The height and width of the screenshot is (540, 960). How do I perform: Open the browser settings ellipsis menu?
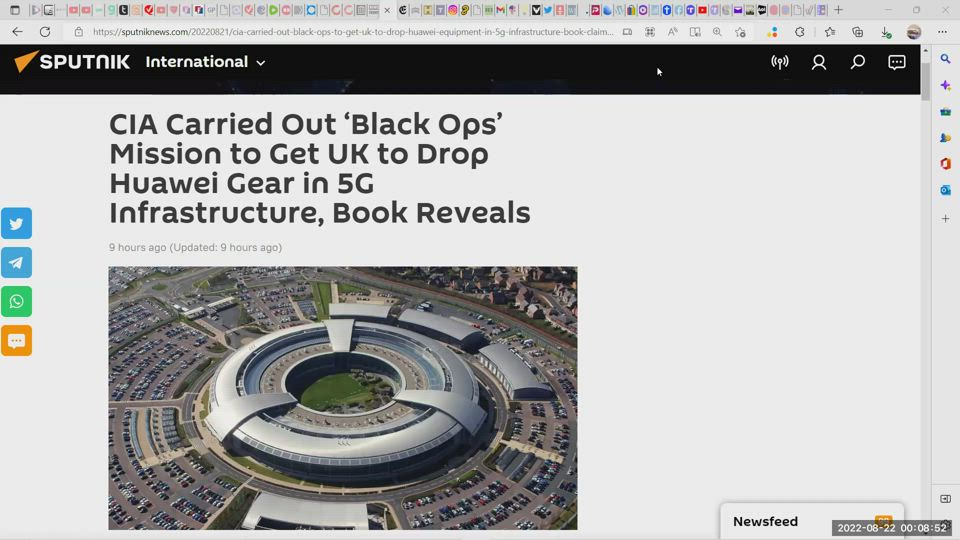click(x=942, y=32)
